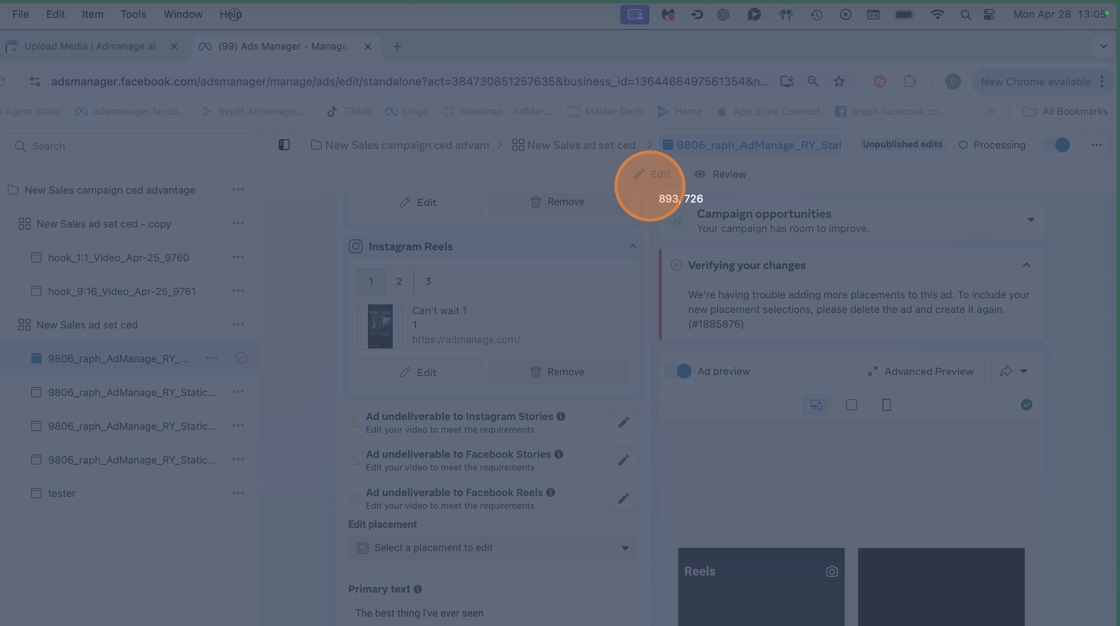
Task: Open the Window menu
Action: pyautogui.click(x=183, y=14)
